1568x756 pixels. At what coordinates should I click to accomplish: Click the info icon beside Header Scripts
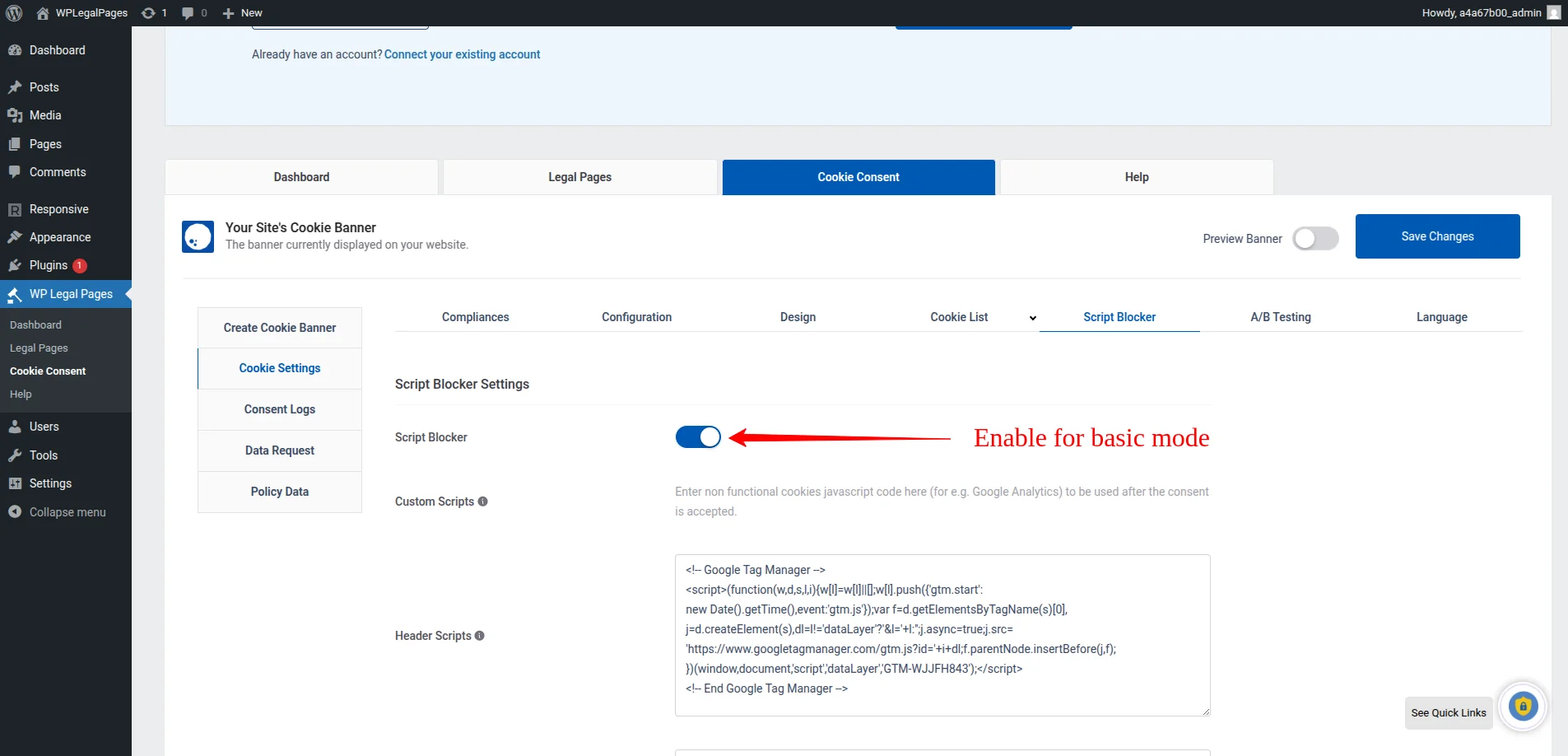click(482, 635)
